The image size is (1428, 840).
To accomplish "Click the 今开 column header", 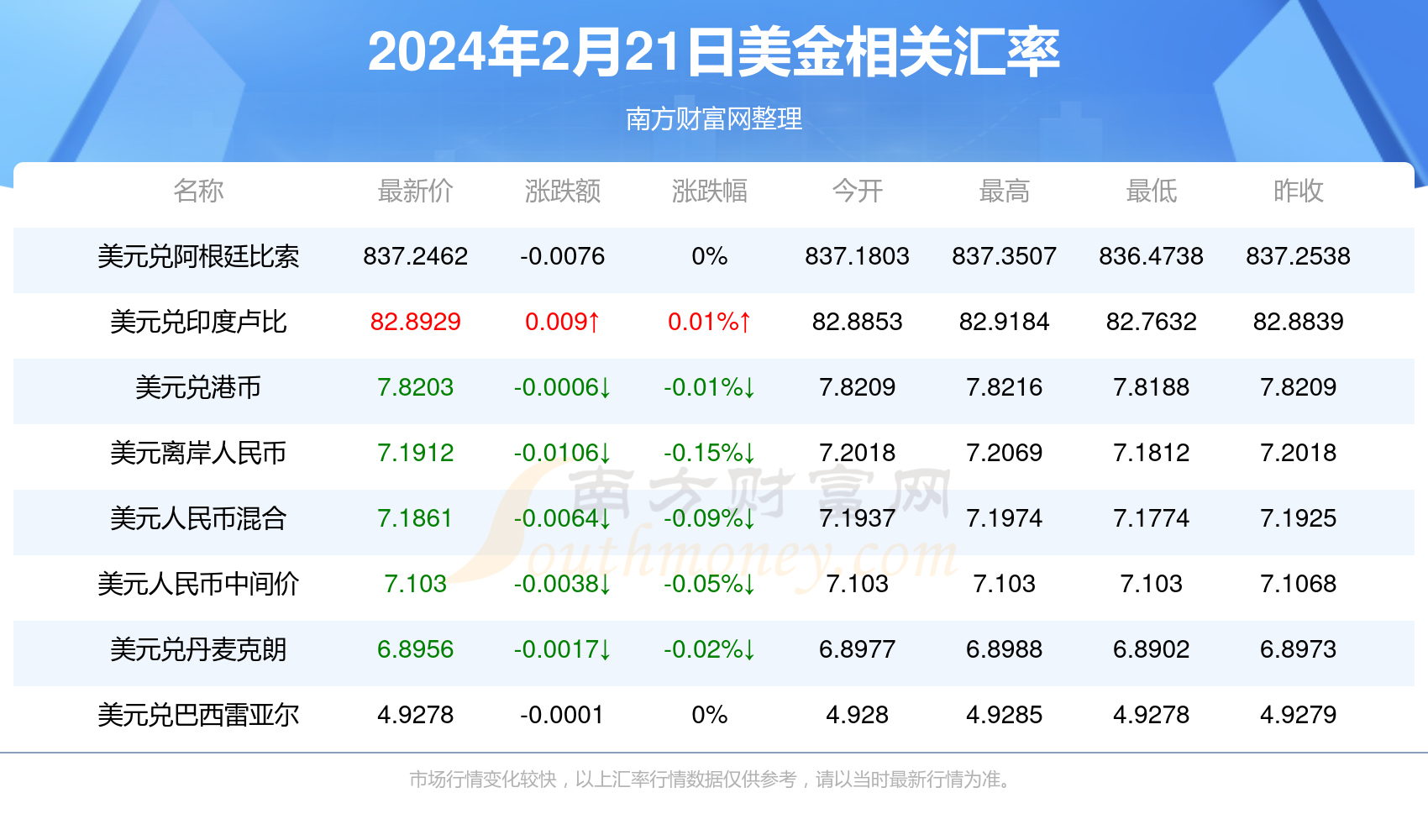I will pos(857,191).
